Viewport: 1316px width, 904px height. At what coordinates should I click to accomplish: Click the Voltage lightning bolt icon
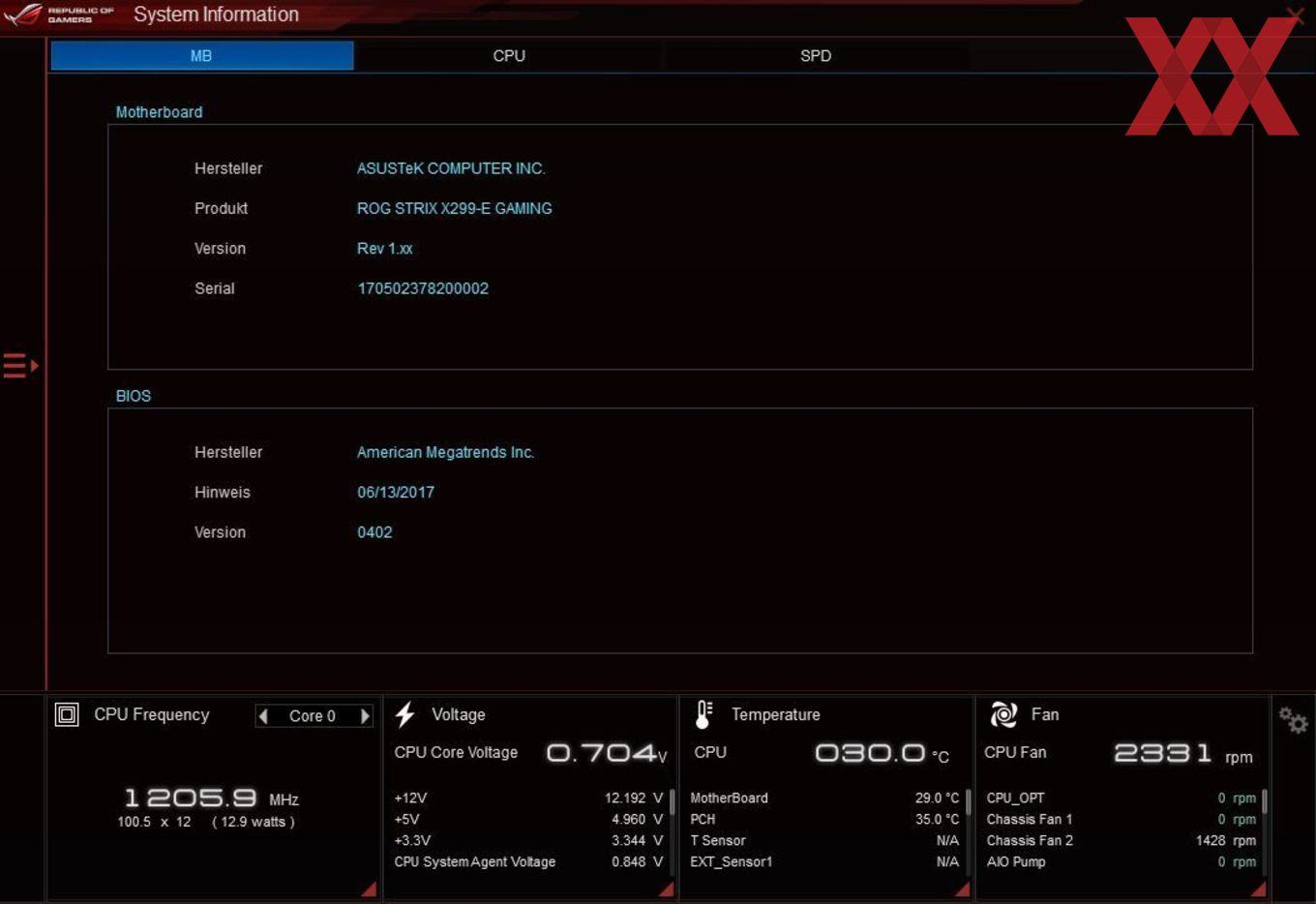pyautogui.click(x=405, y=714)
